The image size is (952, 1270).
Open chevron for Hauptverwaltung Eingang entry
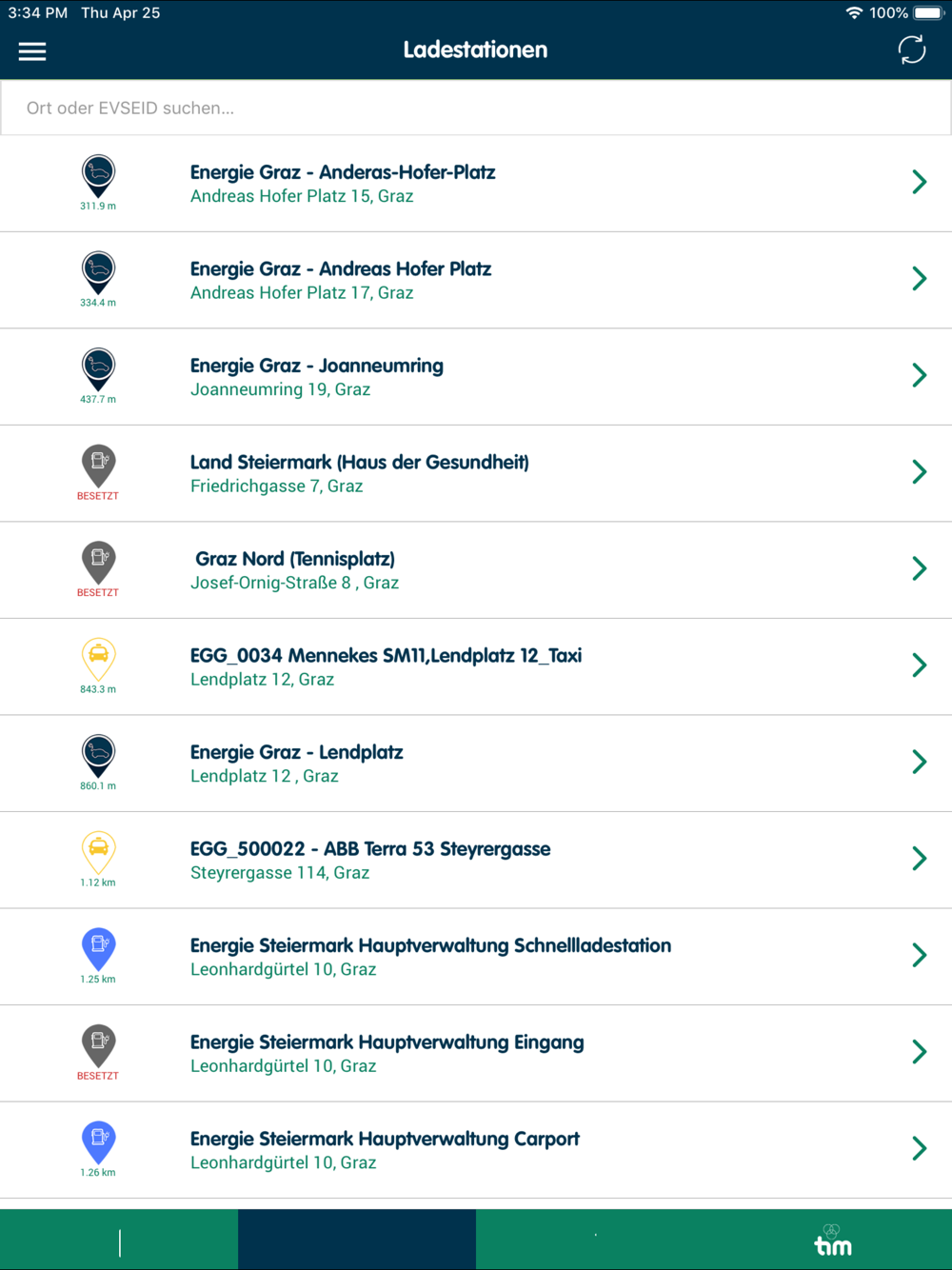[x=919, y=1052]
